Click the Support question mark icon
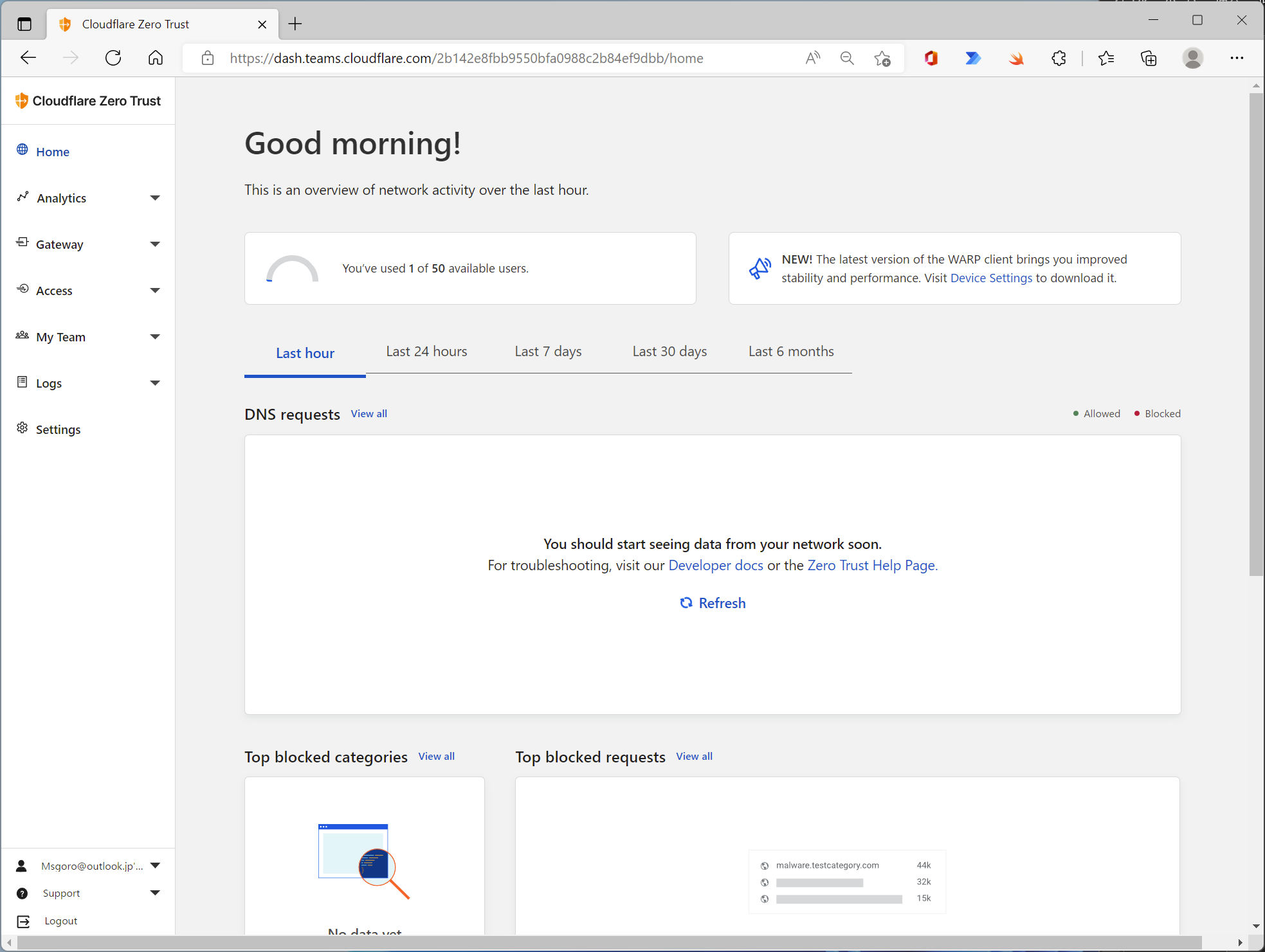Viewport: 1265px width, 952px height. 22,894
